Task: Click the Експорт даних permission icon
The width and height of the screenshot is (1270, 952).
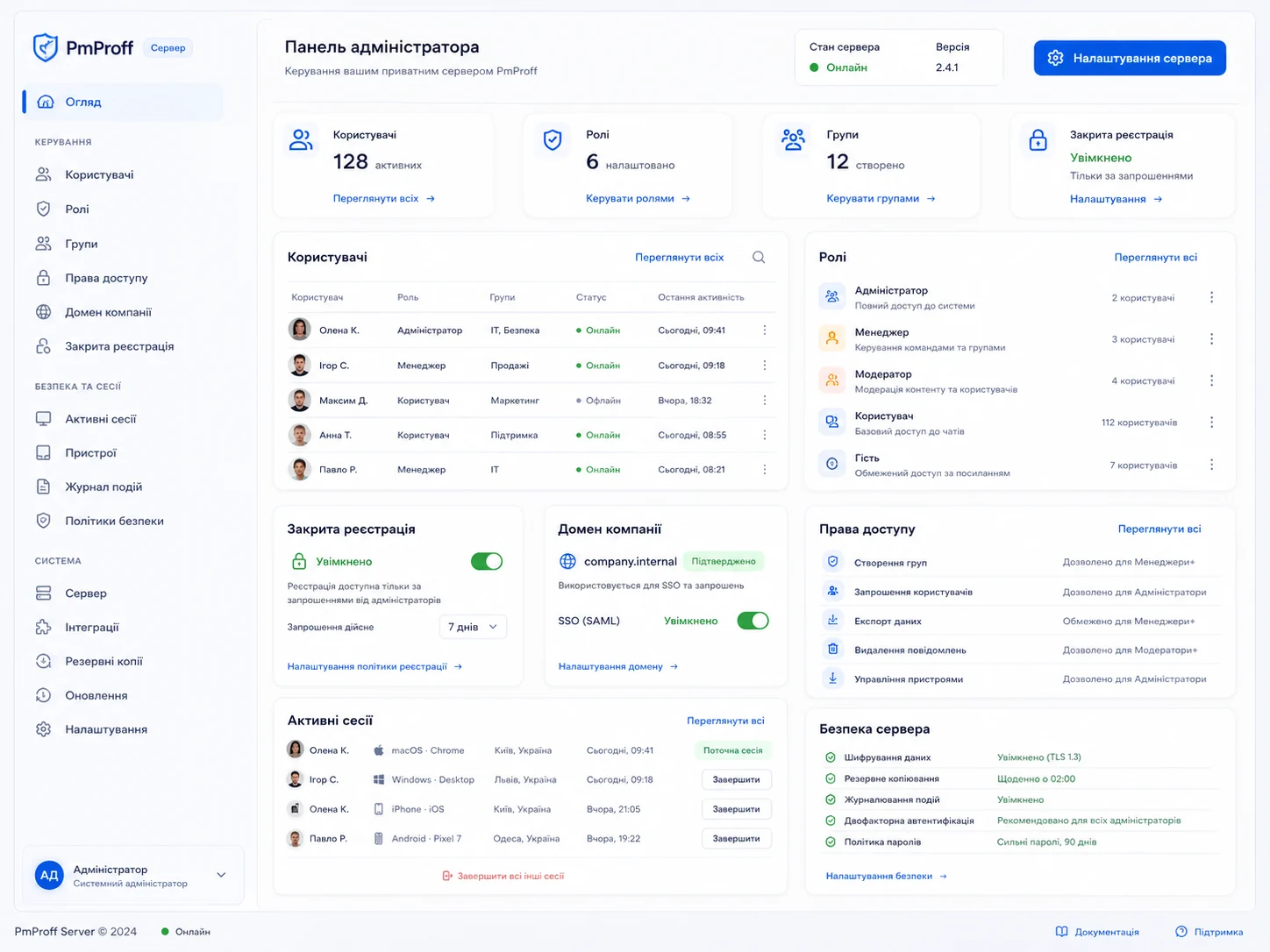Action: click(832, 620)
